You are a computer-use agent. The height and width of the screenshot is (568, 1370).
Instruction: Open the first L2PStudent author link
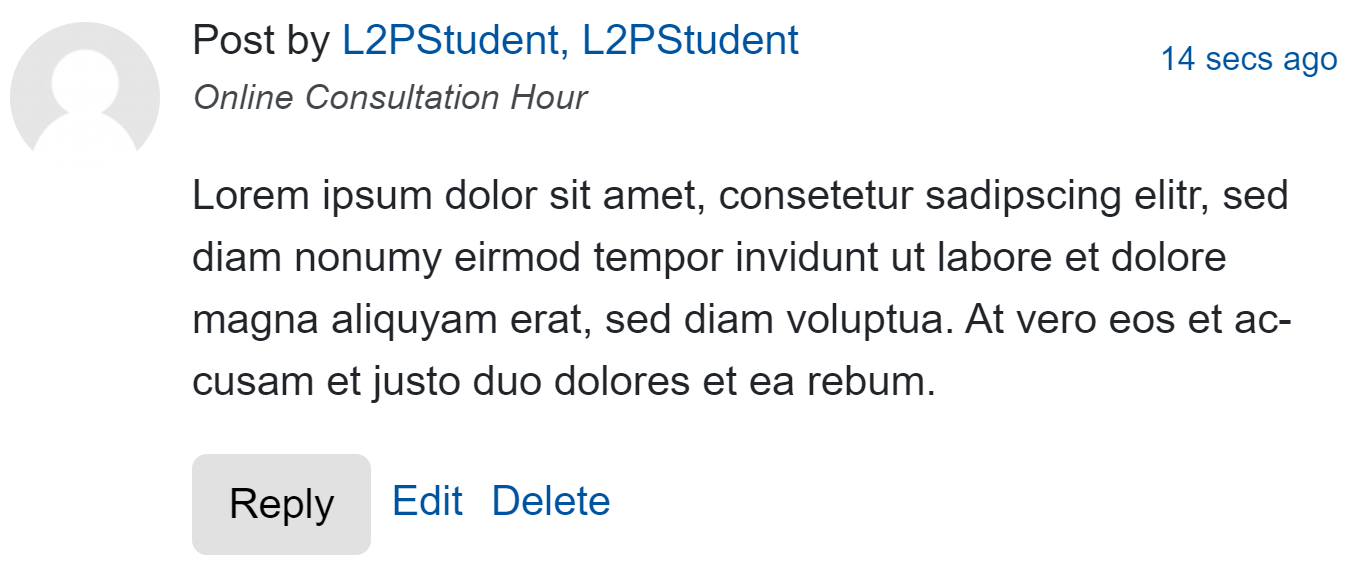(449, 41)
